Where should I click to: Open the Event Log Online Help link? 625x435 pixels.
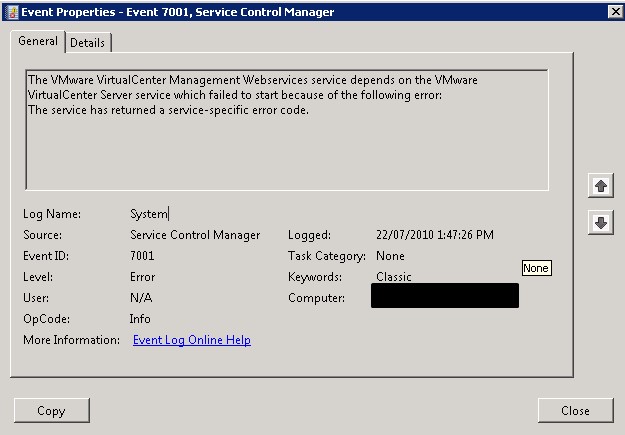(x=191, y=340)
